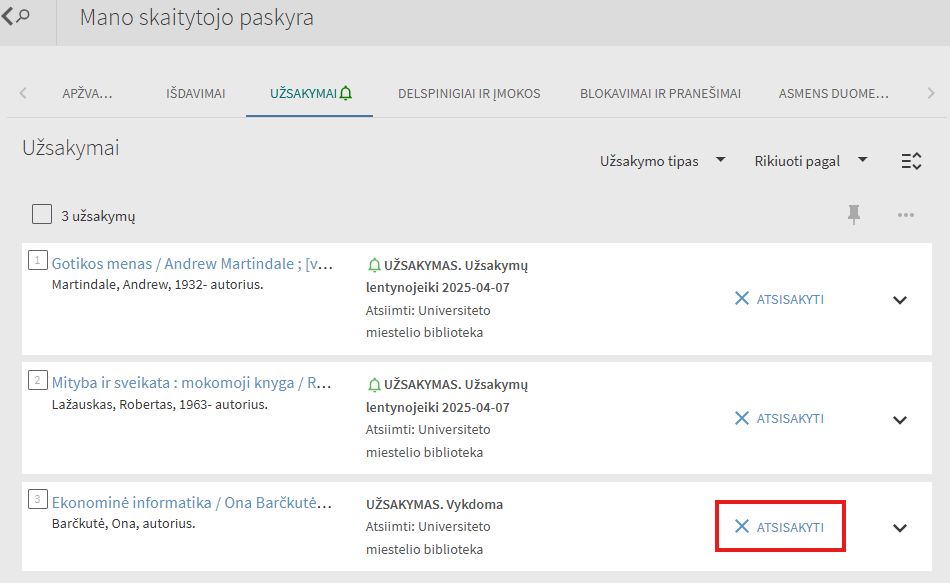Open the Rikiuoti pagal dropdown
The image size is (950, 583).
(811, 161)
